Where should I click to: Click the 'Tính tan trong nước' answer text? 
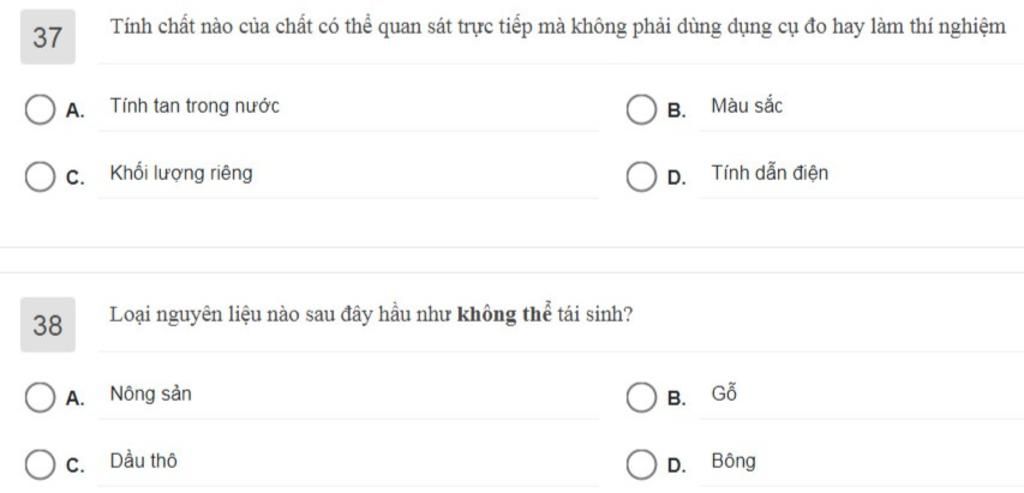pyautogui.click(x=195, y=106)
